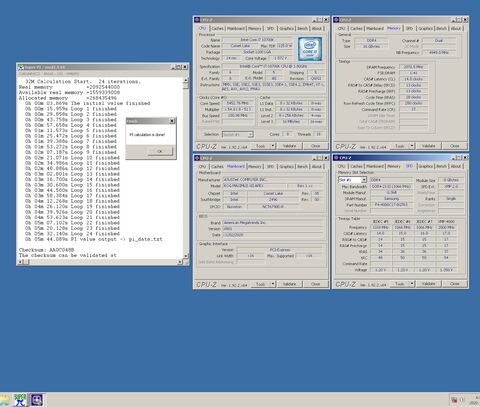
Task: Click the 'Dual' Channel # field
Action: [x=439, y=40]
